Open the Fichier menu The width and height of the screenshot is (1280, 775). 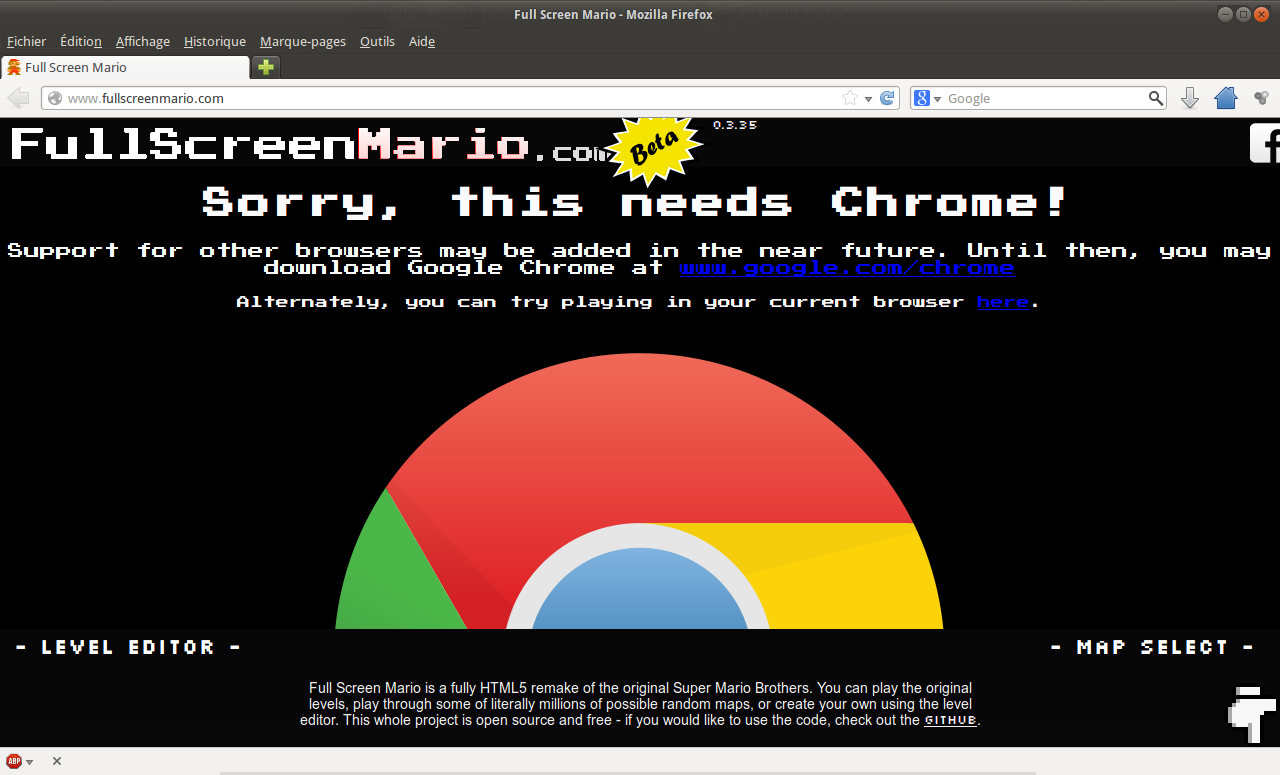click(x=26, y=41)
